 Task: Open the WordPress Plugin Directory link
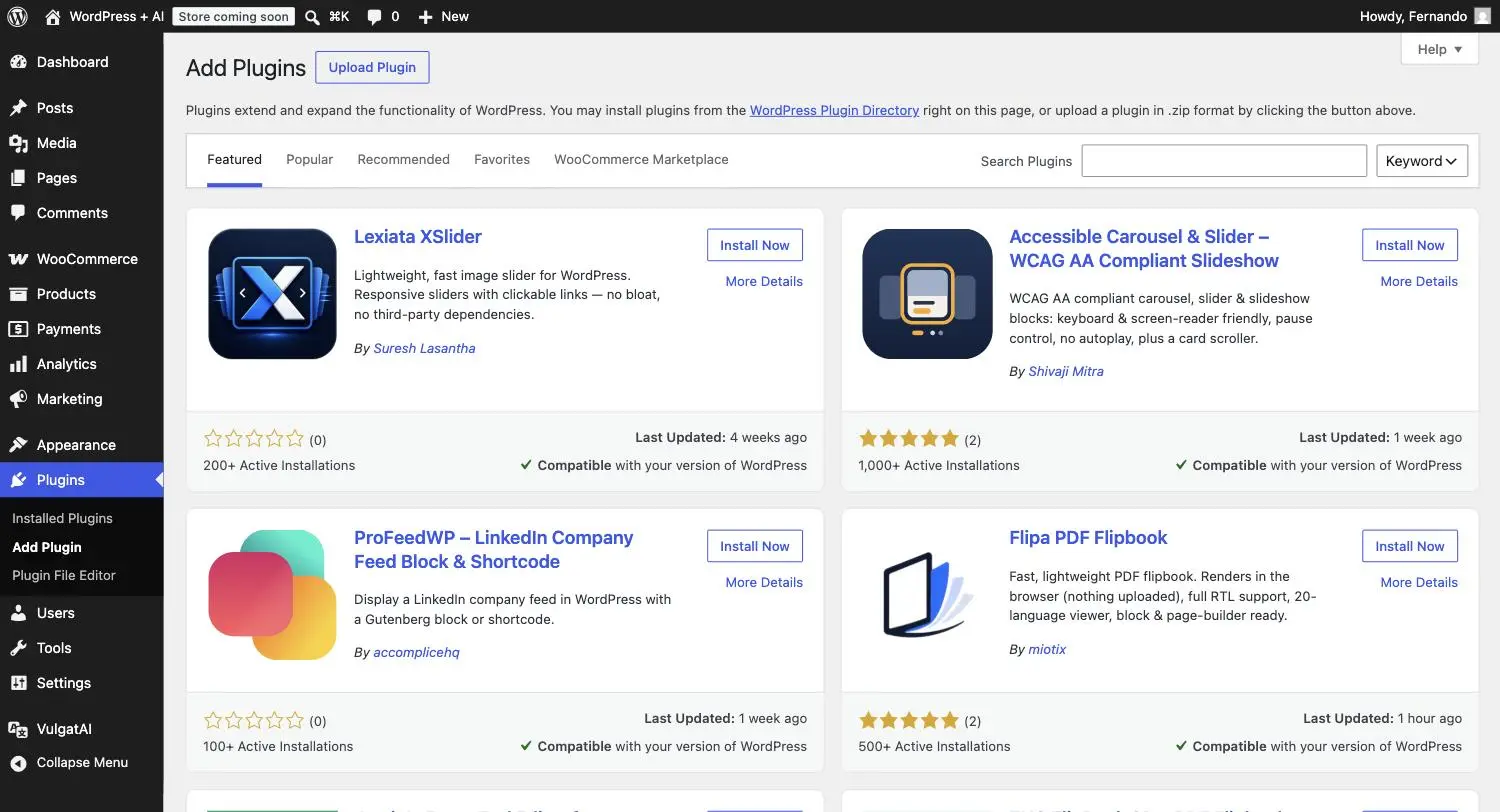834,110
